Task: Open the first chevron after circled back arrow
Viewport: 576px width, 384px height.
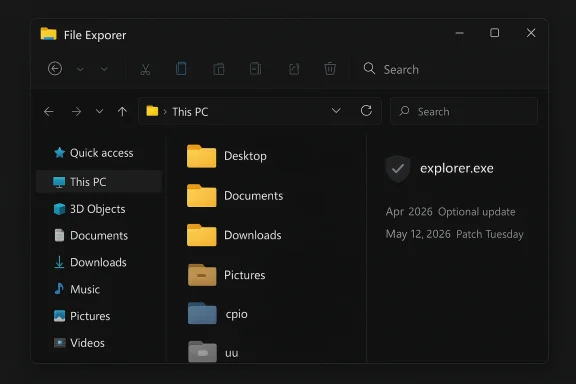Action: [80, 69]
